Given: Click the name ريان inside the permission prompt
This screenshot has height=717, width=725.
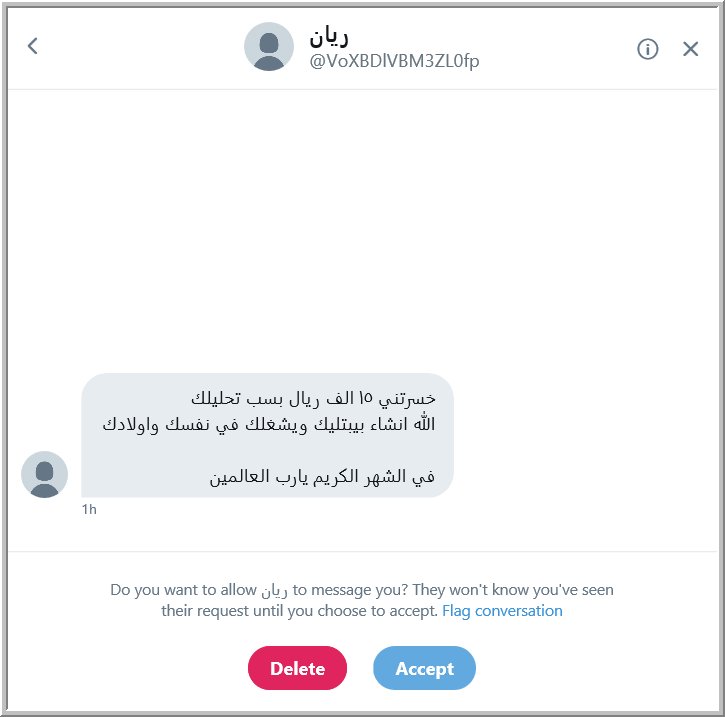Looking at the screenshot, I should tap(274, 591).
